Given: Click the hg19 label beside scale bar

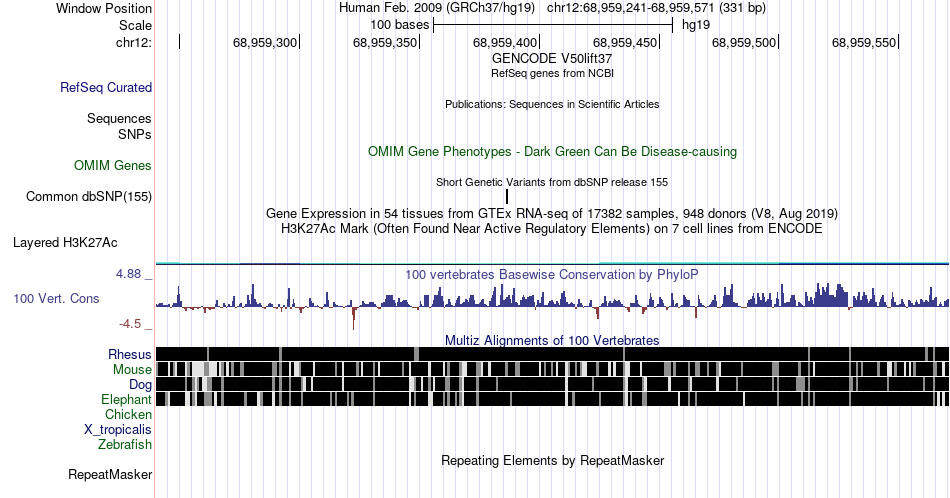Looking at the screenshot, I should pyautogui.click(x=696, y=25).
